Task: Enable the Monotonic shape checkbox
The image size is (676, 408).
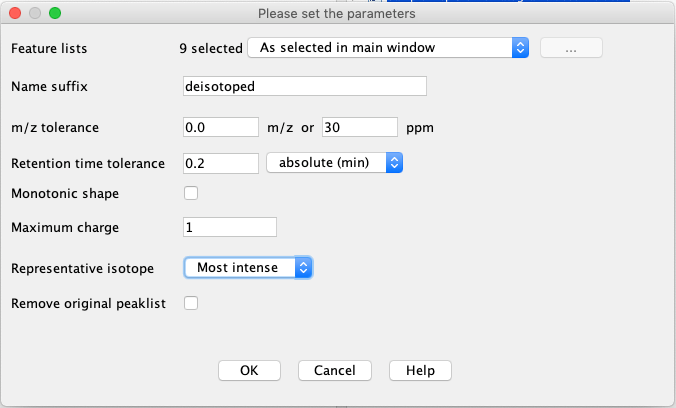Action: pyautogui.click(x=191, y=193)
